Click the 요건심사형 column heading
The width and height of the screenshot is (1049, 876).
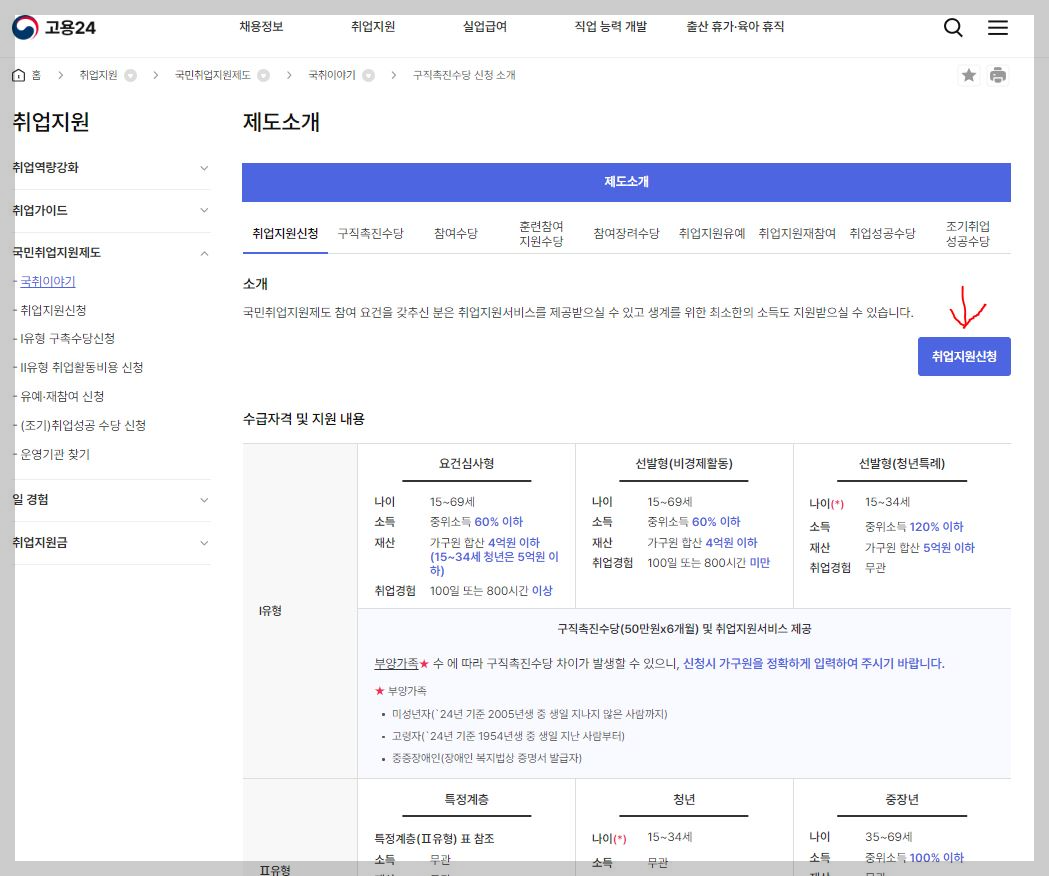click(466, 463)
